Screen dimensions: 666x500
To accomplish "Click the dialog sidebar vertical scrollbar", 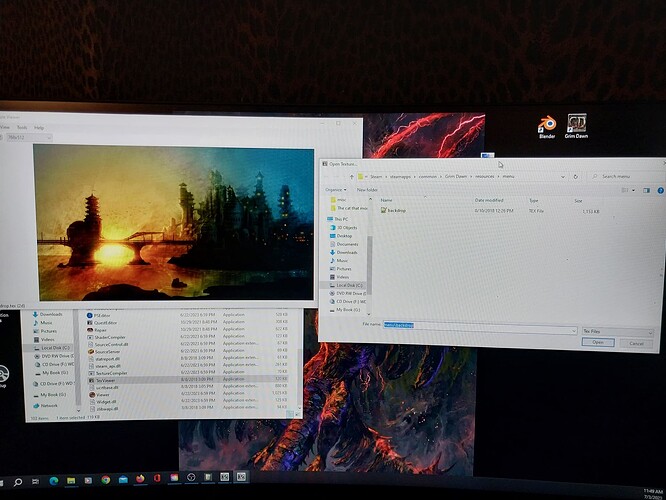I will click(369, 264).
